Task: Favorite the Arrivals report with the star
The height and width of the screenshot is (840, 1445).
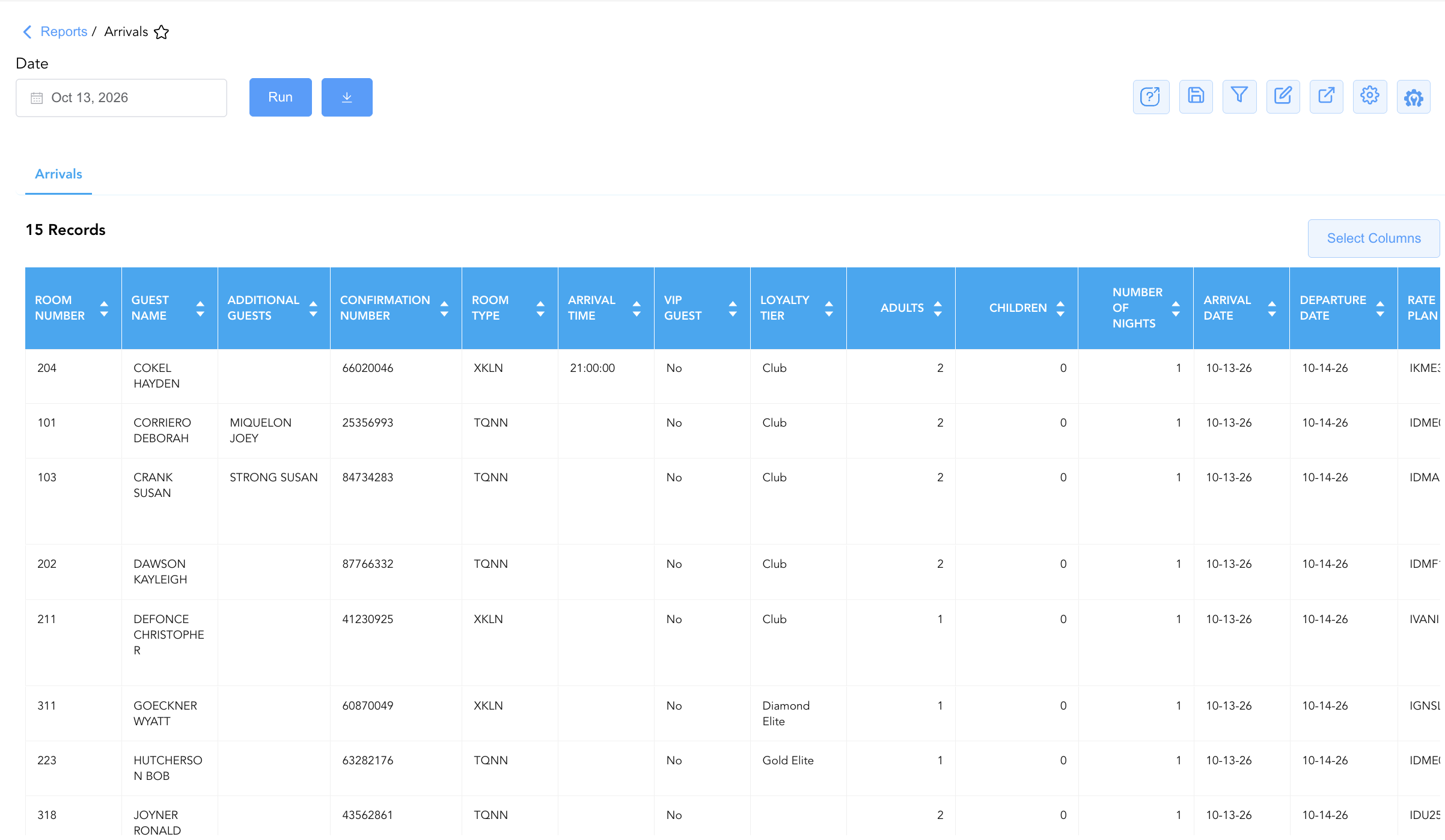Action: point(161,32)
